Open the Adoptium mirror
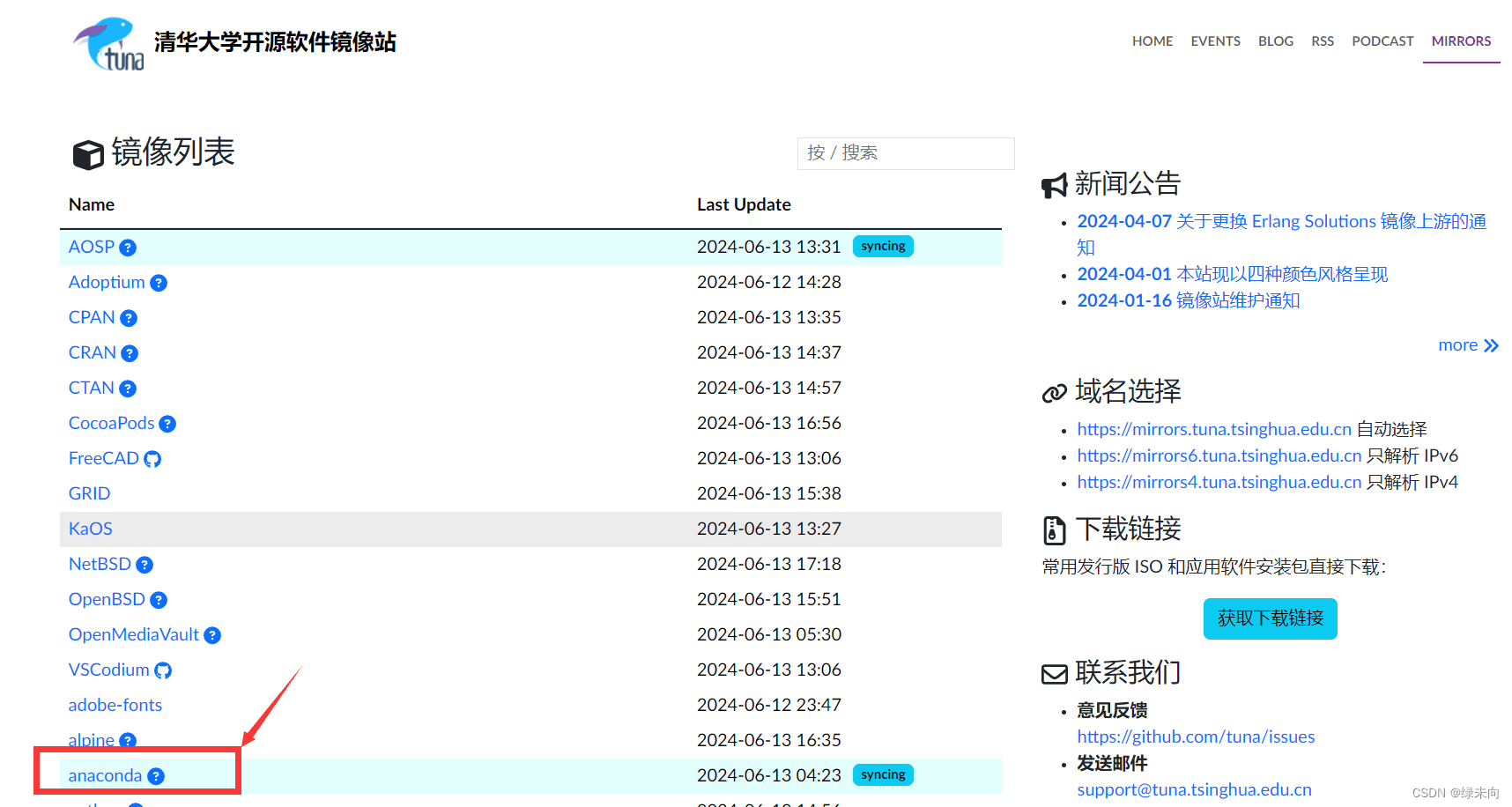Image resolution: width=1512 pixels, height=807 pixels. 107,282
